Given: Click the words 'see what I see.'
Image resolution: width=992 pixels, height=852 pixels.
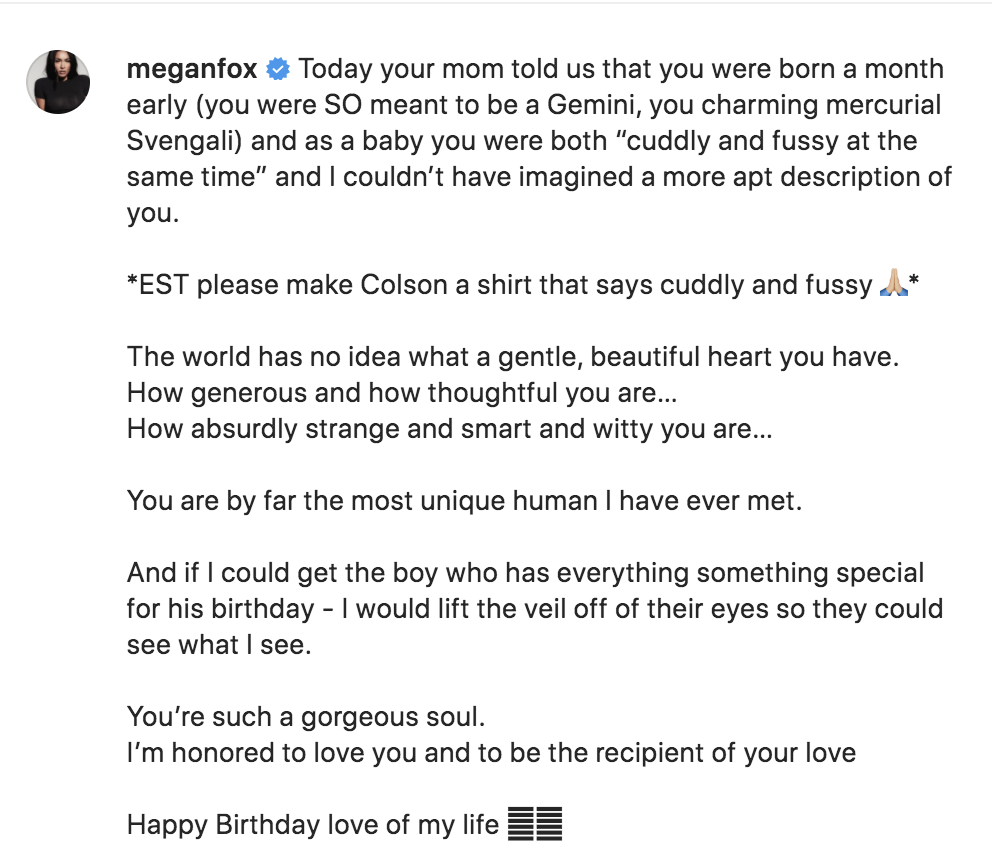Looking at the screenshot, I should [219, 645].
